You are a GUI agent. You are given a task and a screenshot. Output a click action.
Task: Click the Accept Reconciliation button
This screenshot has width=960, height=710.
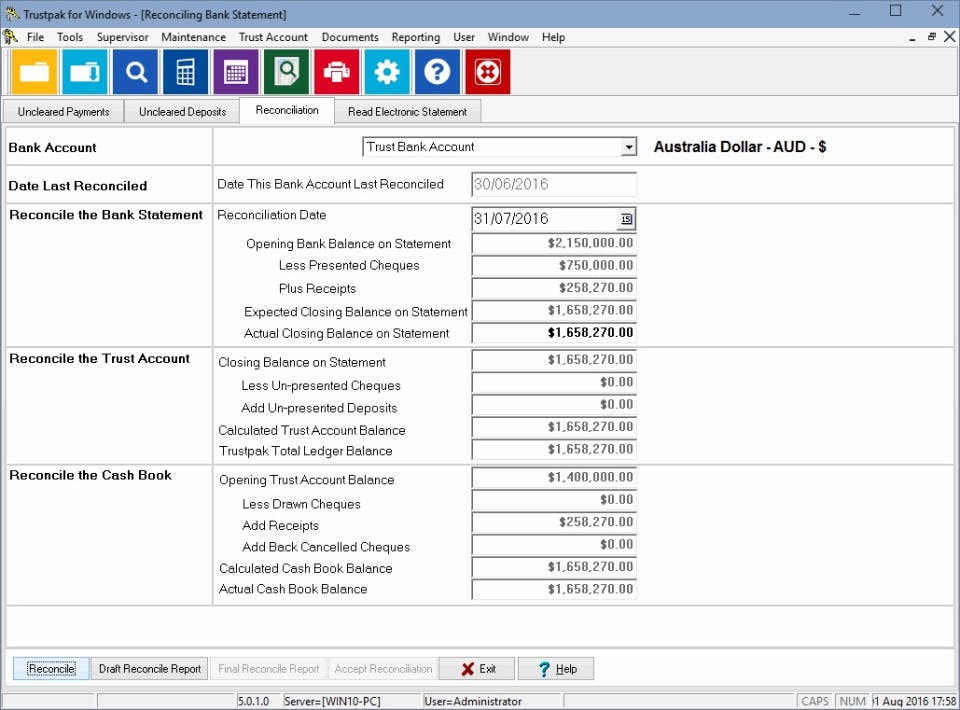[x=383, y=669]
